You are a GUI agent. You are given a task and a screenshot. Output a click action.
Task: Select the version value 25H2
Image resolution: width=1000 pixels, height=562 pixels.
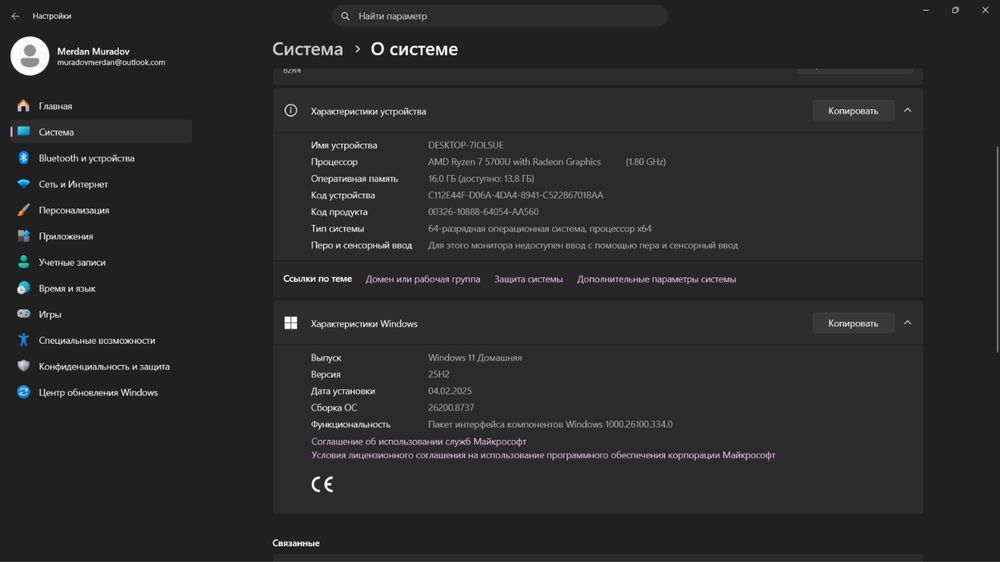(438, 374)
